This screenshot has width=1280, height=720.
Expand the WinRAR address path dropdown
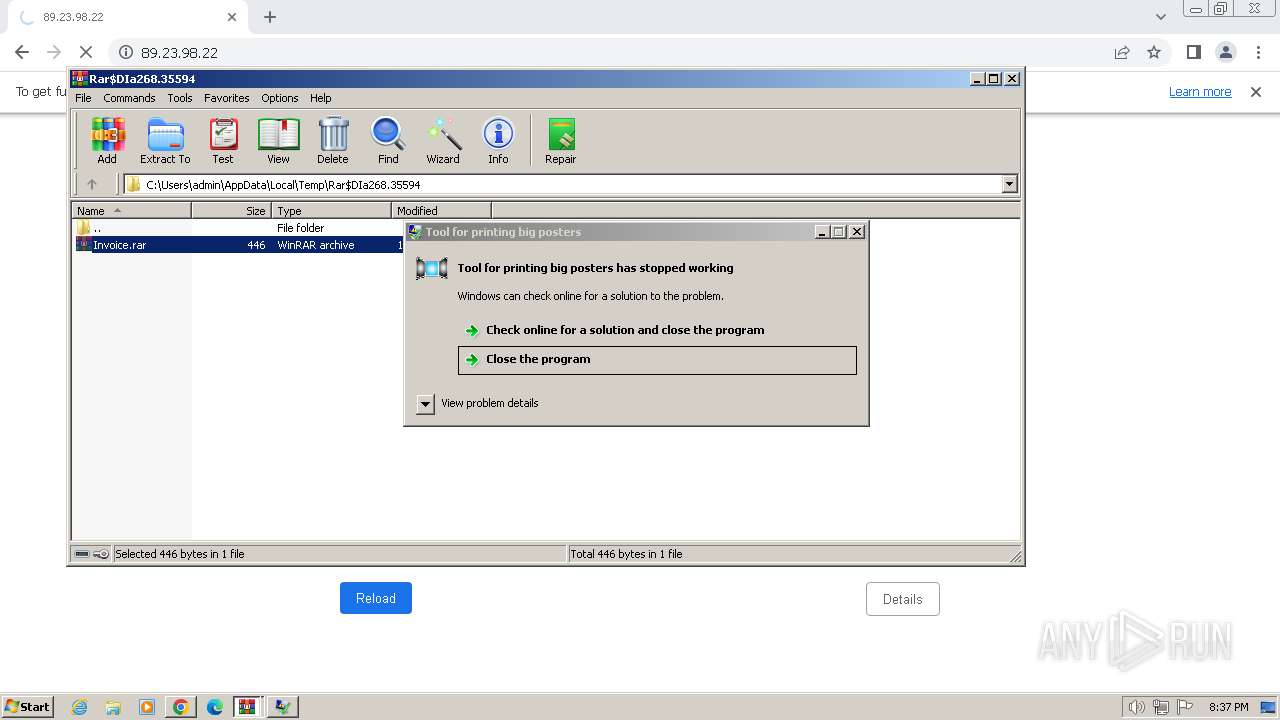1009,184
